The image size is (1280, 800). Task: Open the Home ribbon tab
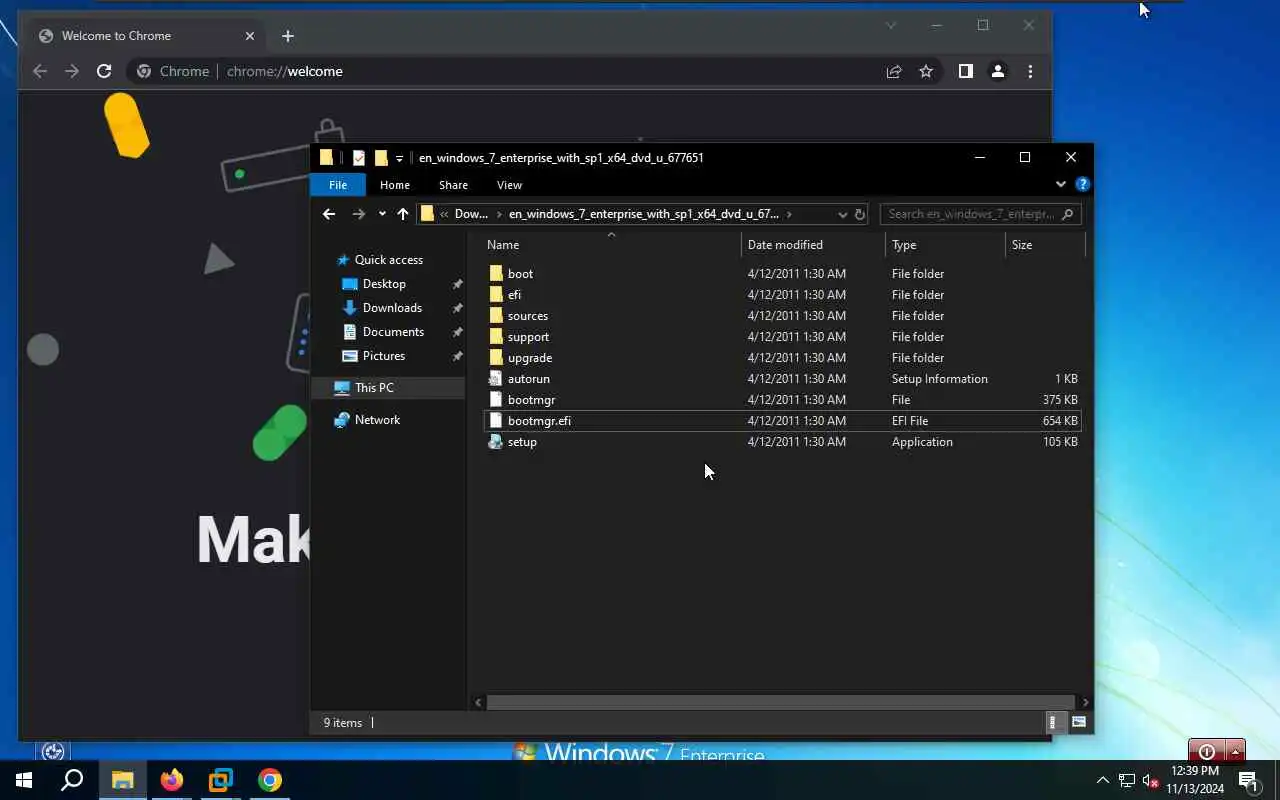tap(395, 184)
